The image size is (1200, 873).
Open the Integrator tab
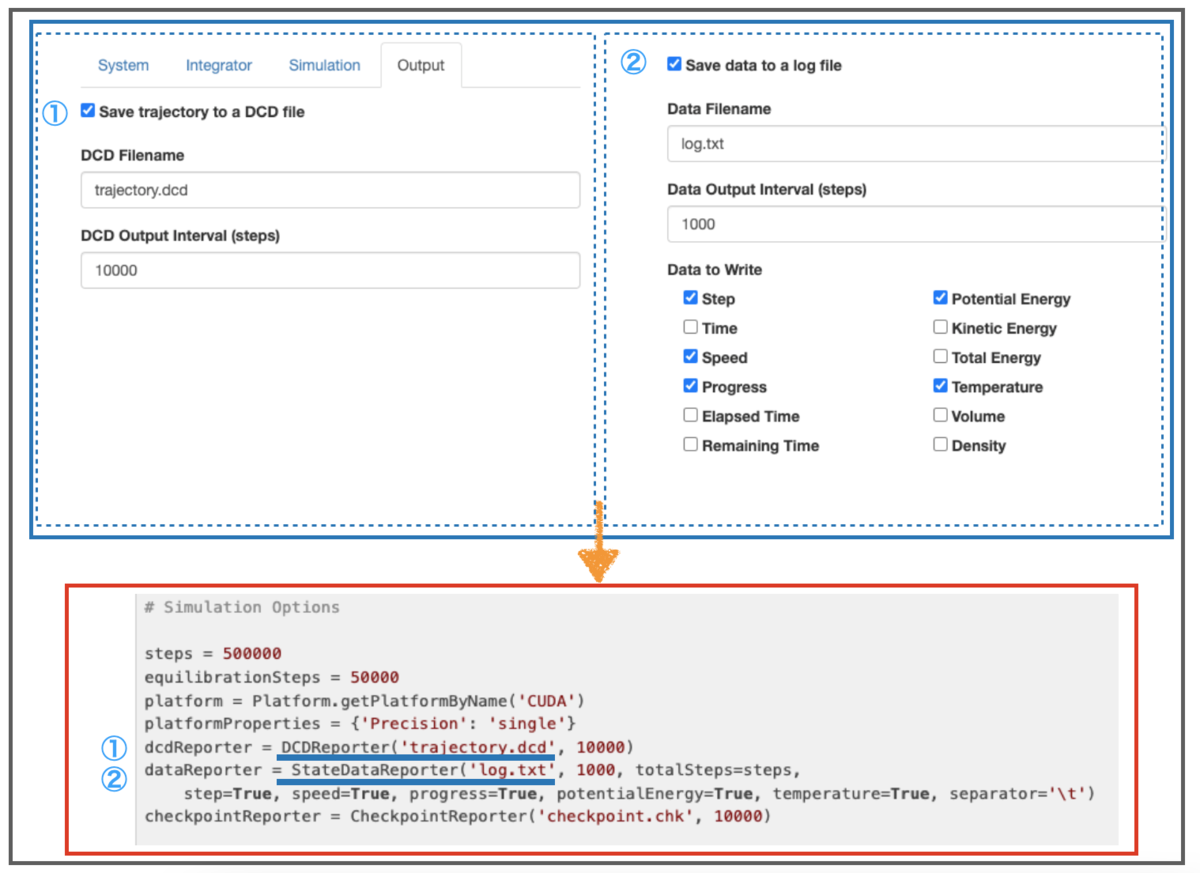point(219,66)
